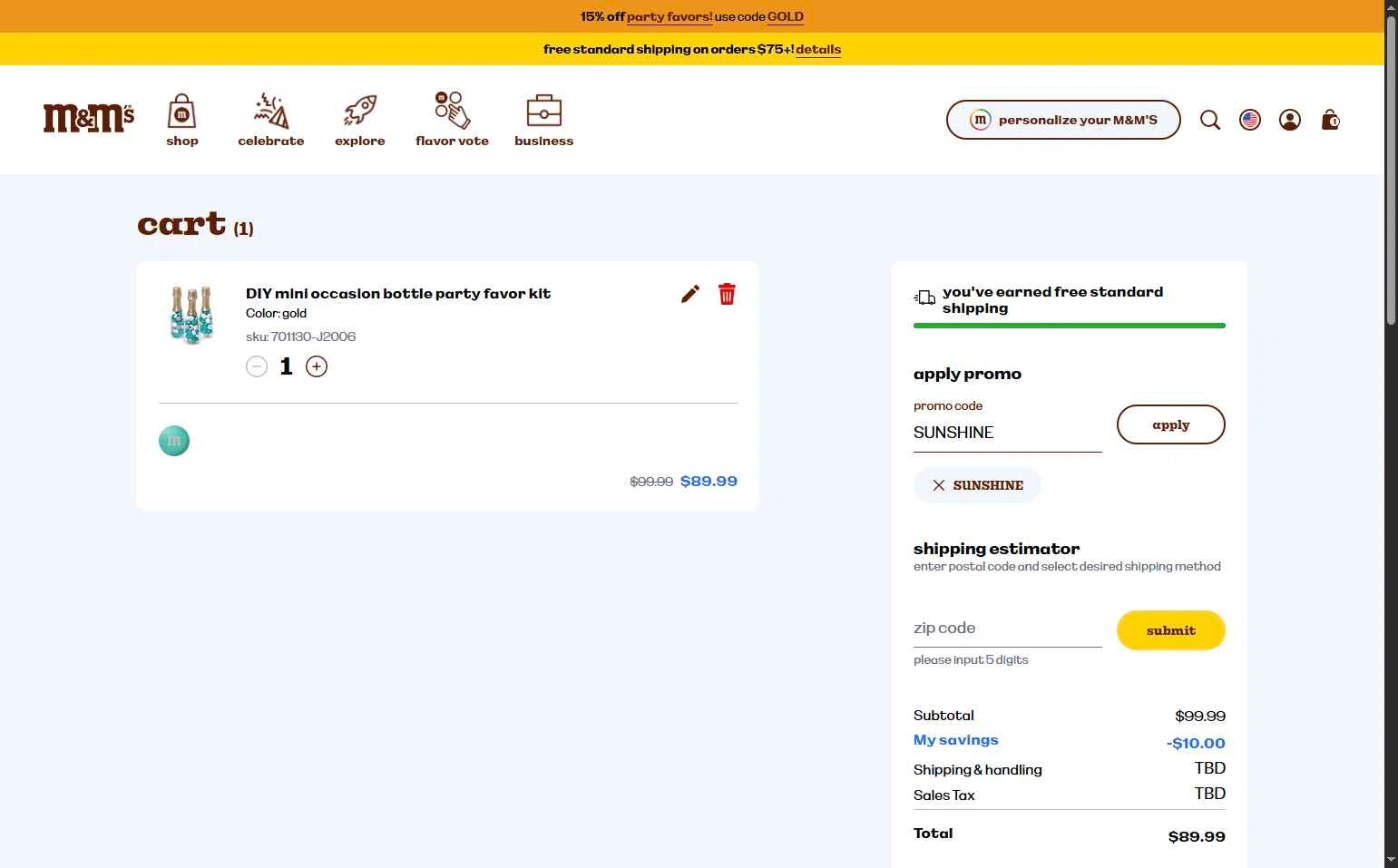The width and height of the screenshot is (1398, 868).
Task: Click the 'shipping estimator' heading
Action: (996, 549)
